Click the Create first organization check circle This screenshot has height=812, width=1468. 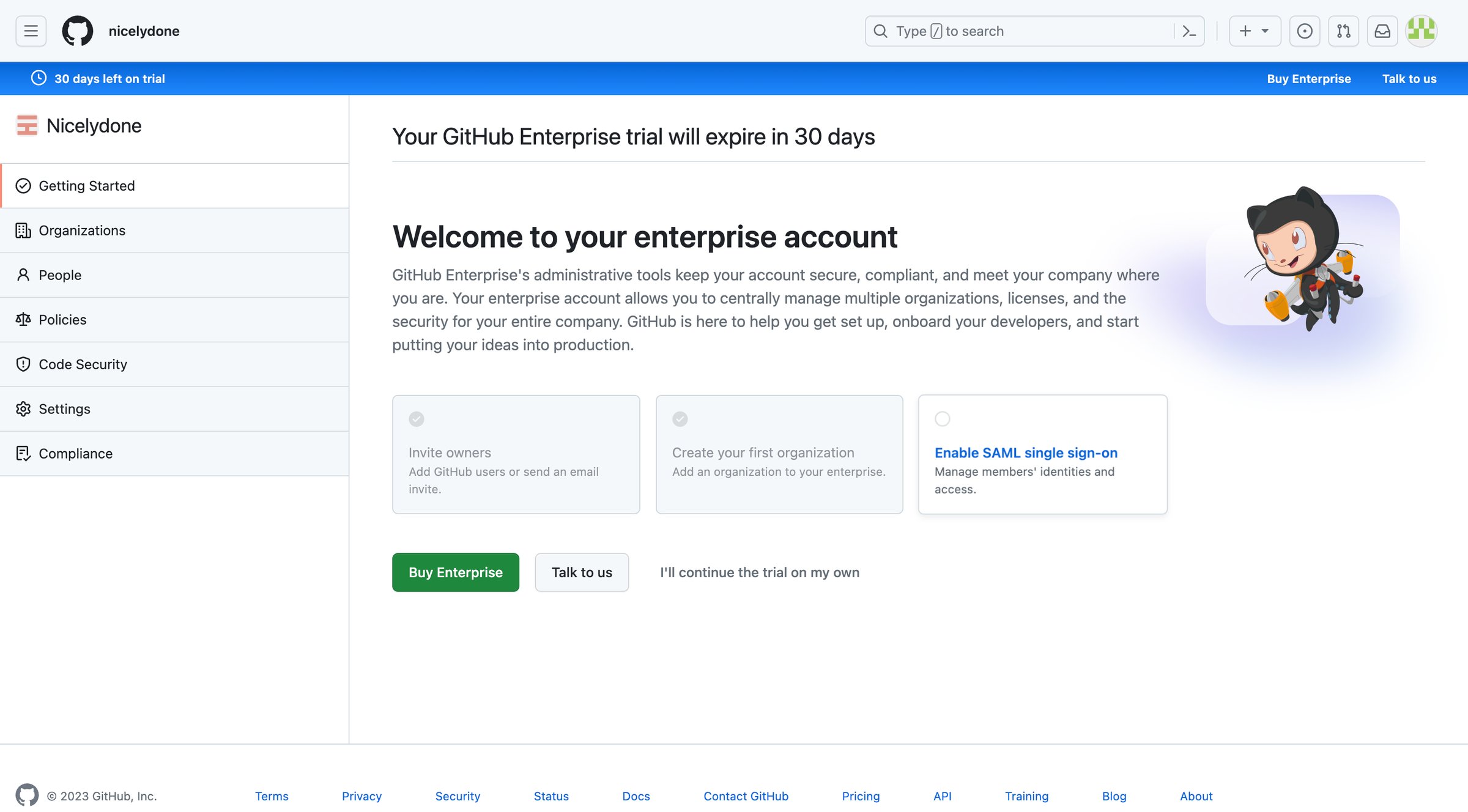click(x=680, y=419)
